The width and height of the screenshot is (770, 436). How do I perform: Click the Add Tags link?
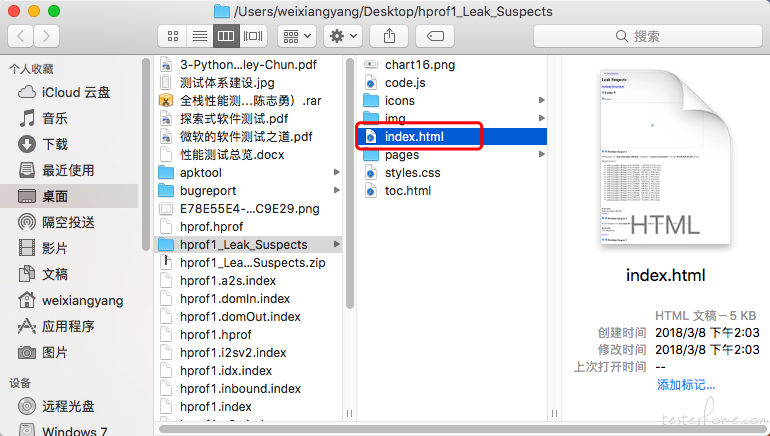pyautogui.click(x=685, y=385)
